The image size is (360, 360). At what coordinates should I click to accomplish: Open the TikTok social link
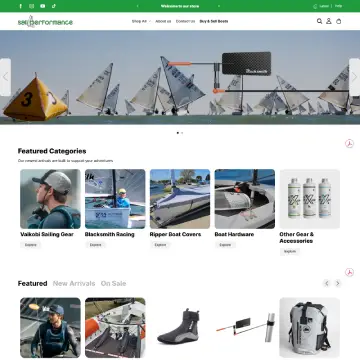[x=54, y=6]
